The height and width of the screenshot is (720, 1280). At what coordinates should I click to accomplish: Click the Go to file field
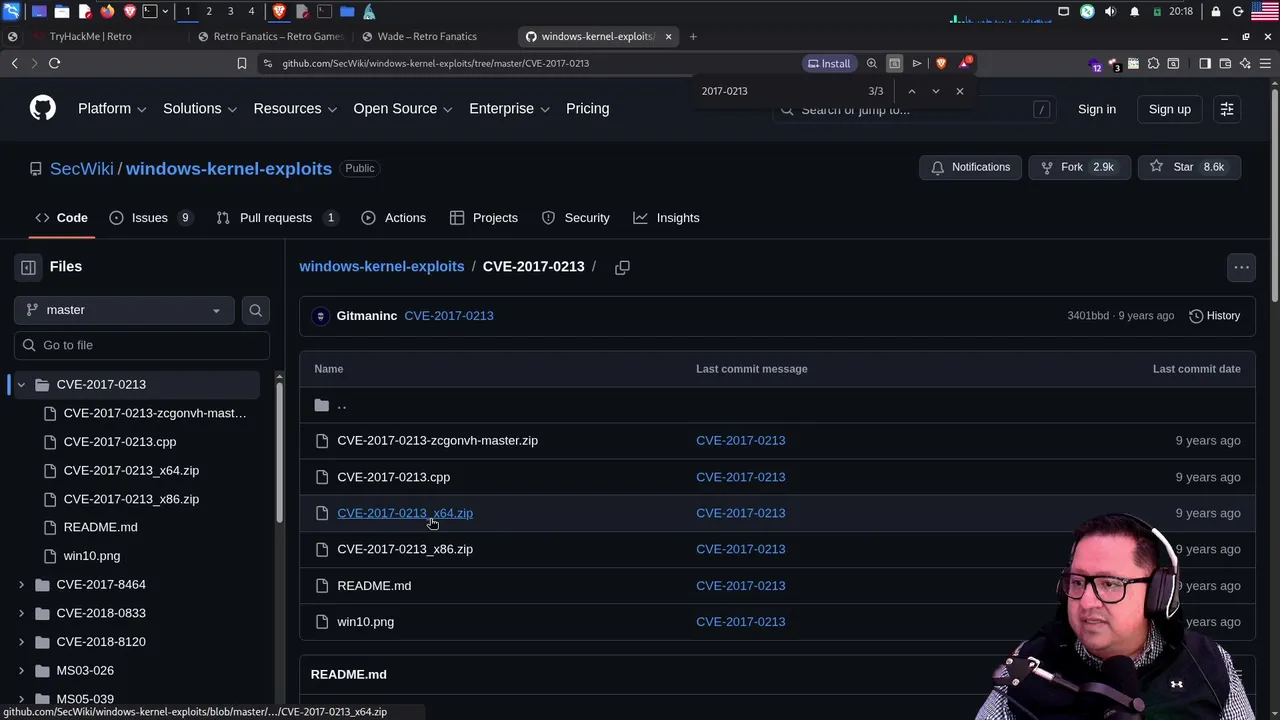click(x=142, y=345)
